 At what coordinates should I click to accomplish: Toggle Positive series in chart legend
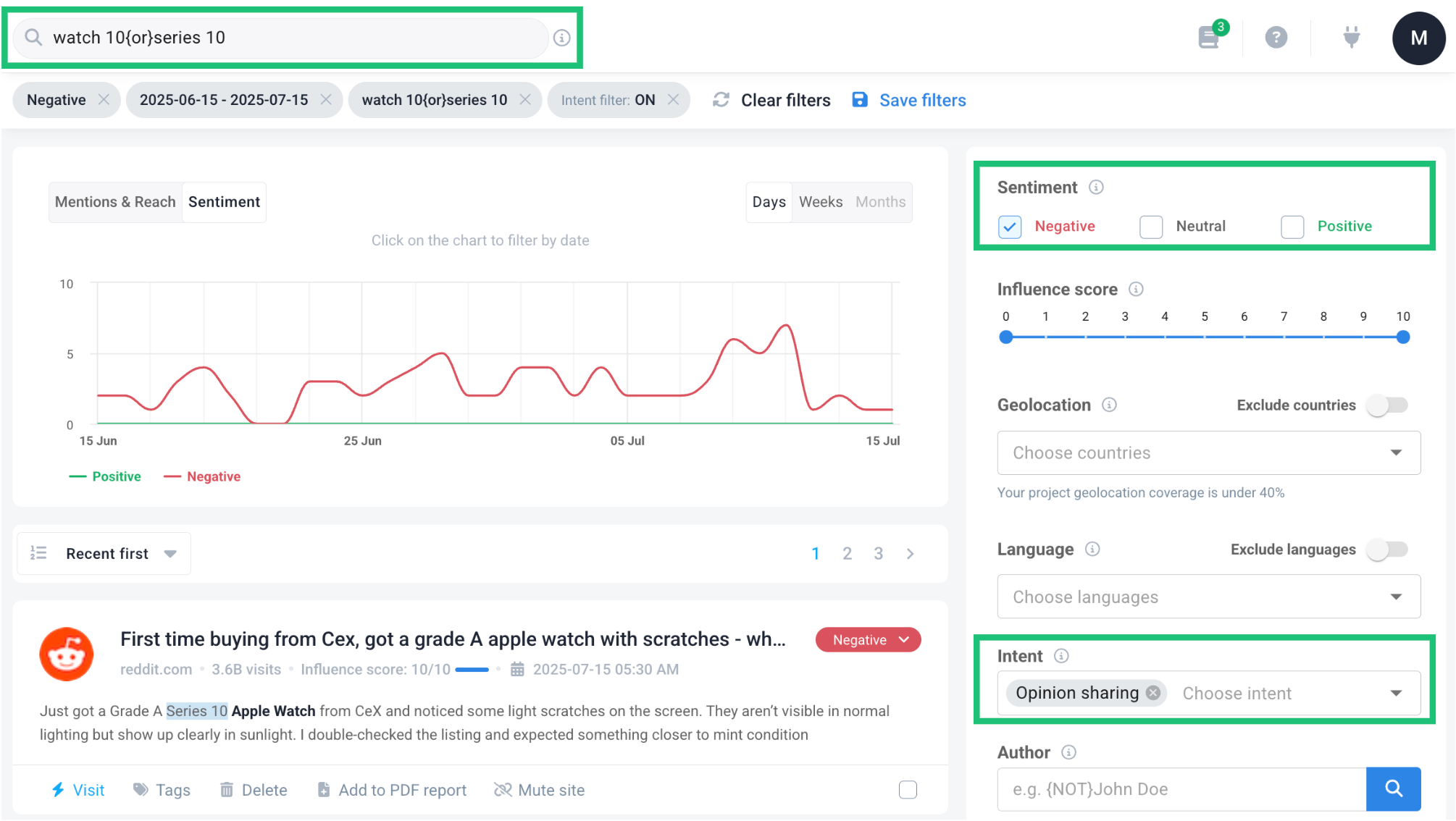(x=105, y=476)
